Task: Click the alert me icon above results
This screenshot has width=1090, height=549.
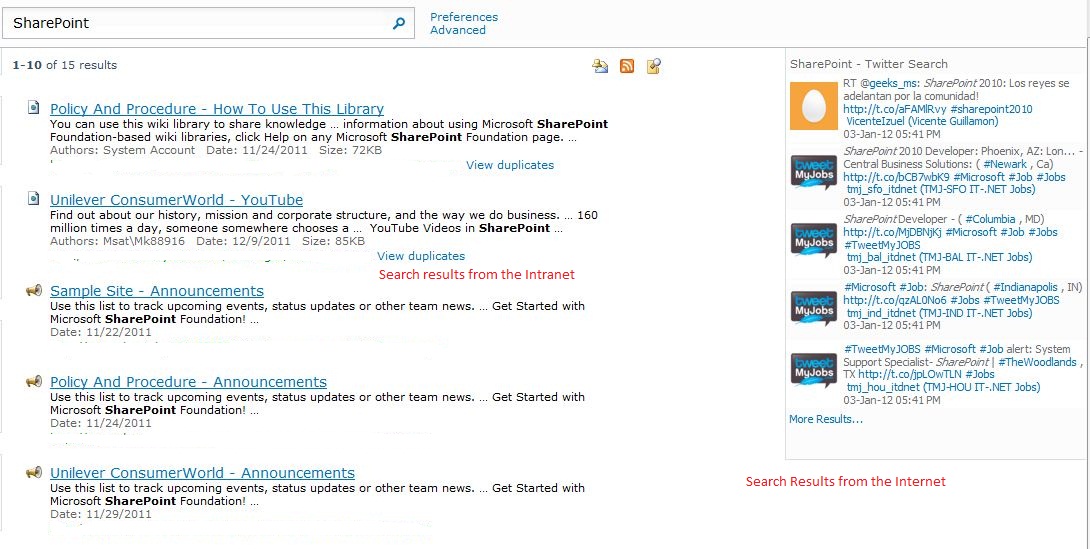Action: pos(600,66)
